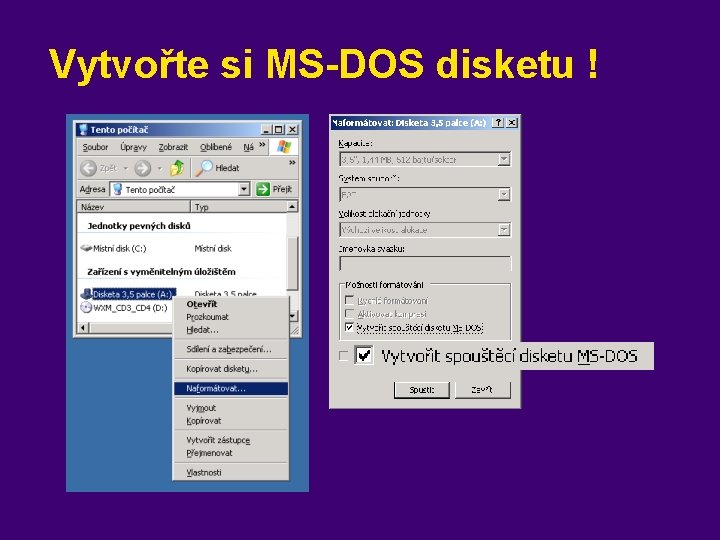The image size is (720, 540).
Task: Expand hidden menu items chevron
Action: [x=262, y=145]
